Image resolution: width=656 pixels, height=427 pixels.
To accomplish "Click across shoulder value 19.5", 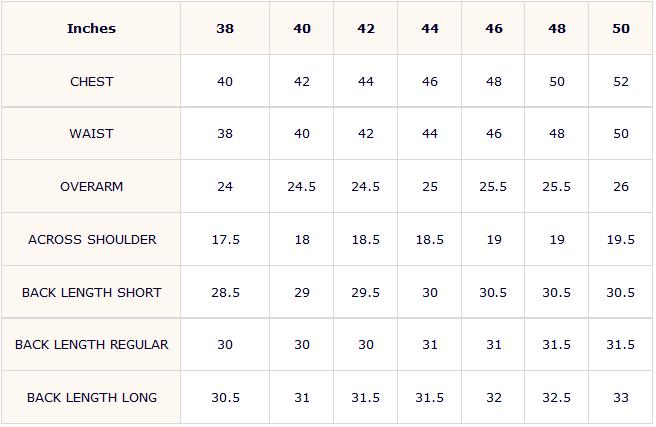I will click(x=621, y=240).
